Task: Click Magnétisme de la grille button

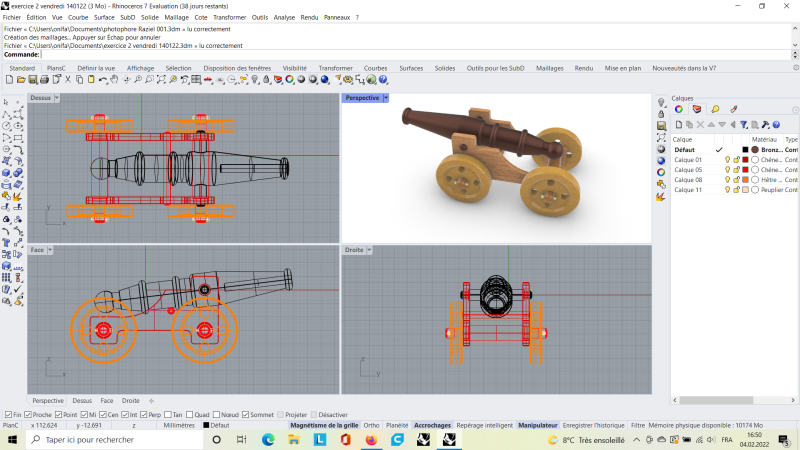Action: (324, 425)
